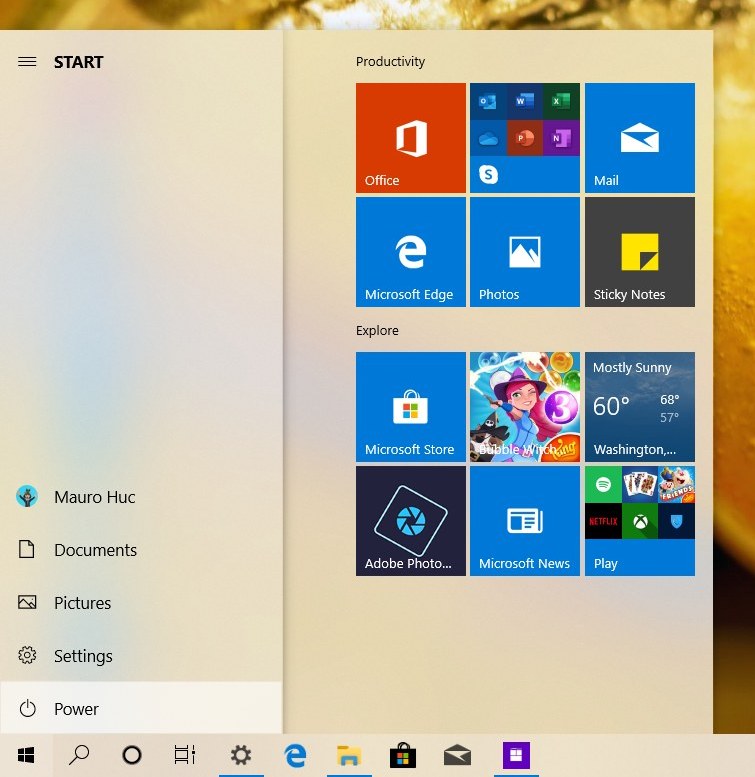The width and height of the screenshot is (755, 777).
Task: Click the OneNote icon in Office folder tile
Action: [561, 138]
